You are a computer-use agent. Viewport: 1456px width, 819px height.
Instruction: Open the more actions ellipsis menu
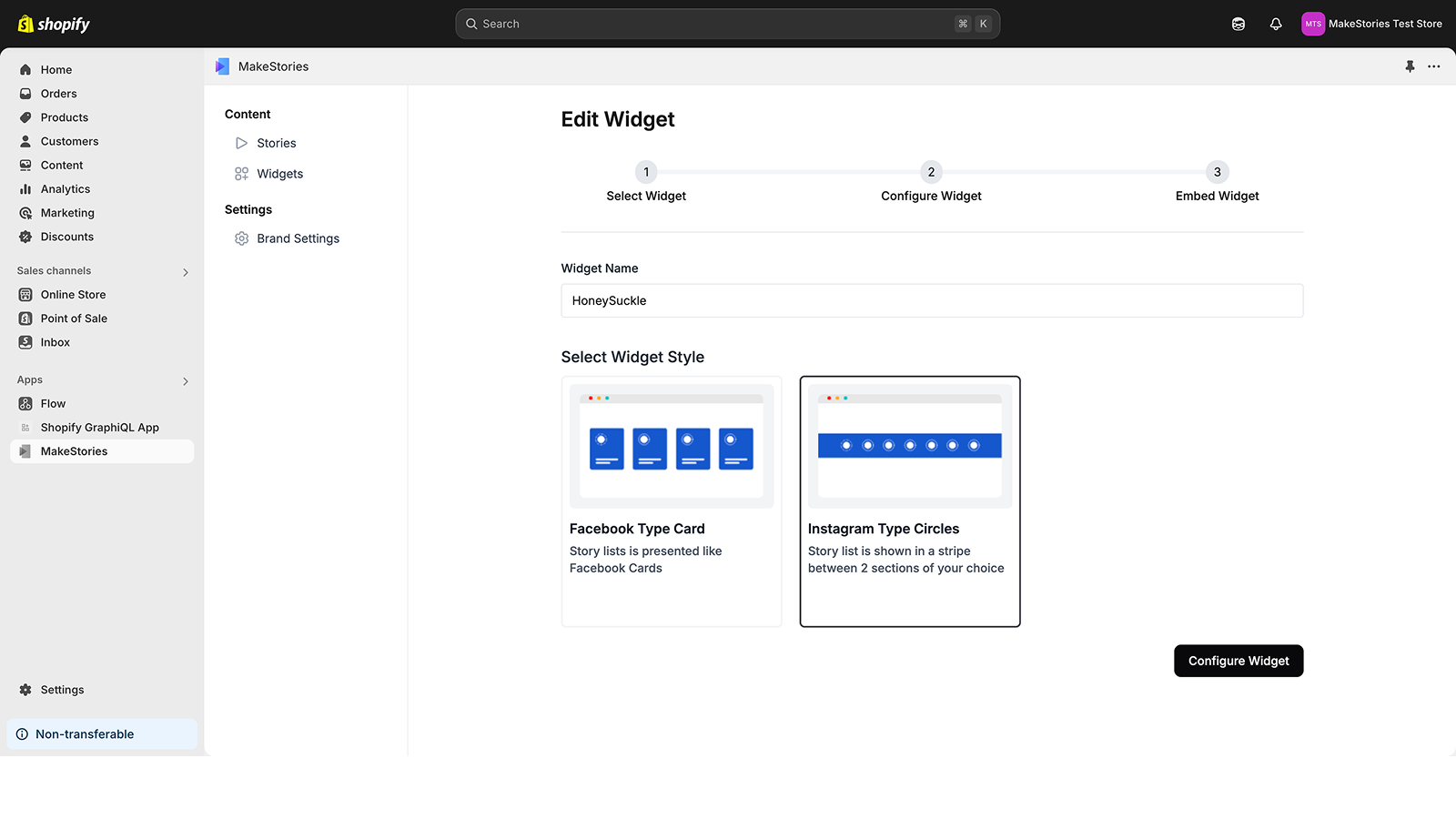click(1434, 66)
